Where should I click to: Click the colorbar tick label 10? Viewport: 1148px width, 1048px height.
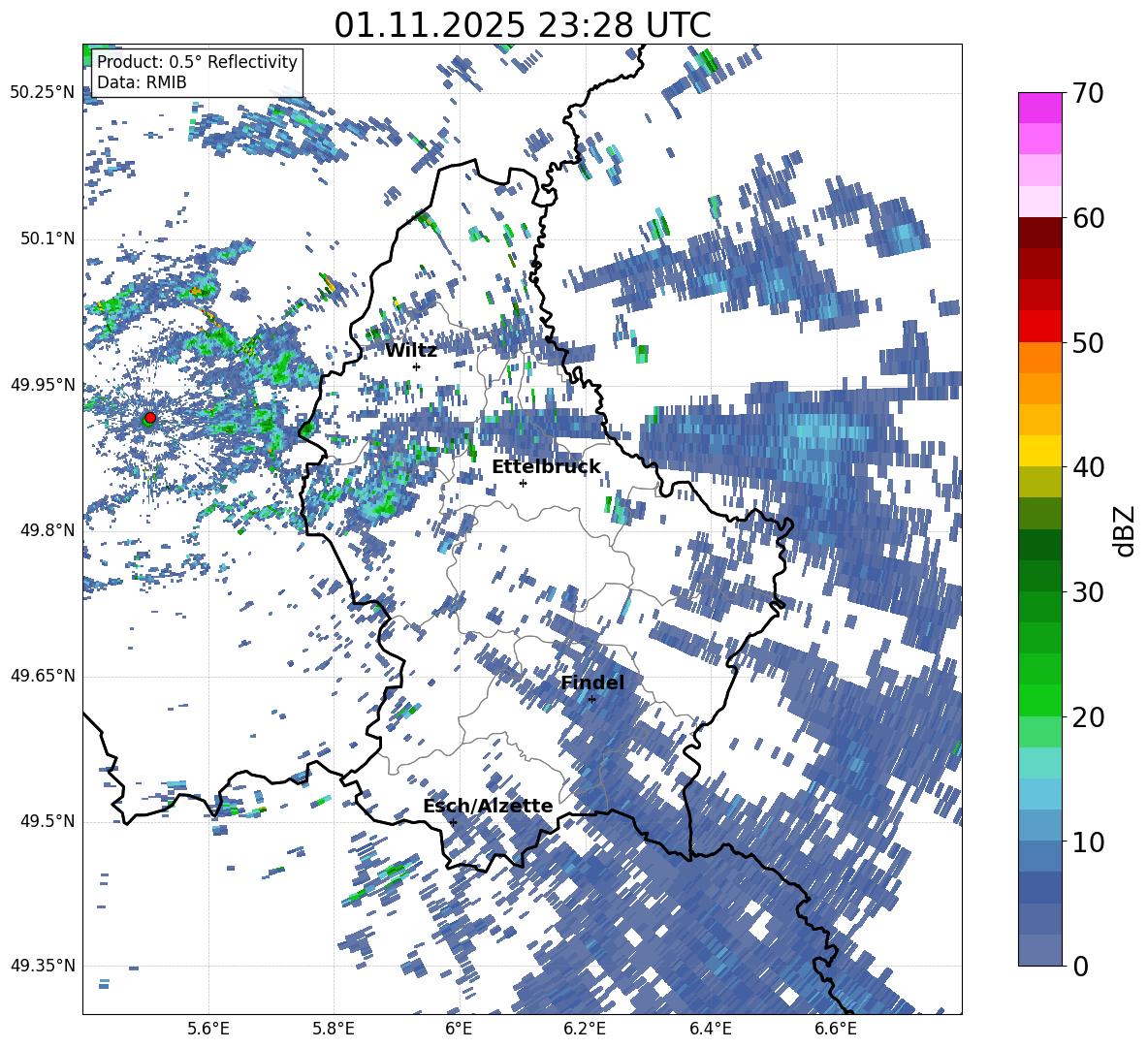click(x=1087, y=842)
